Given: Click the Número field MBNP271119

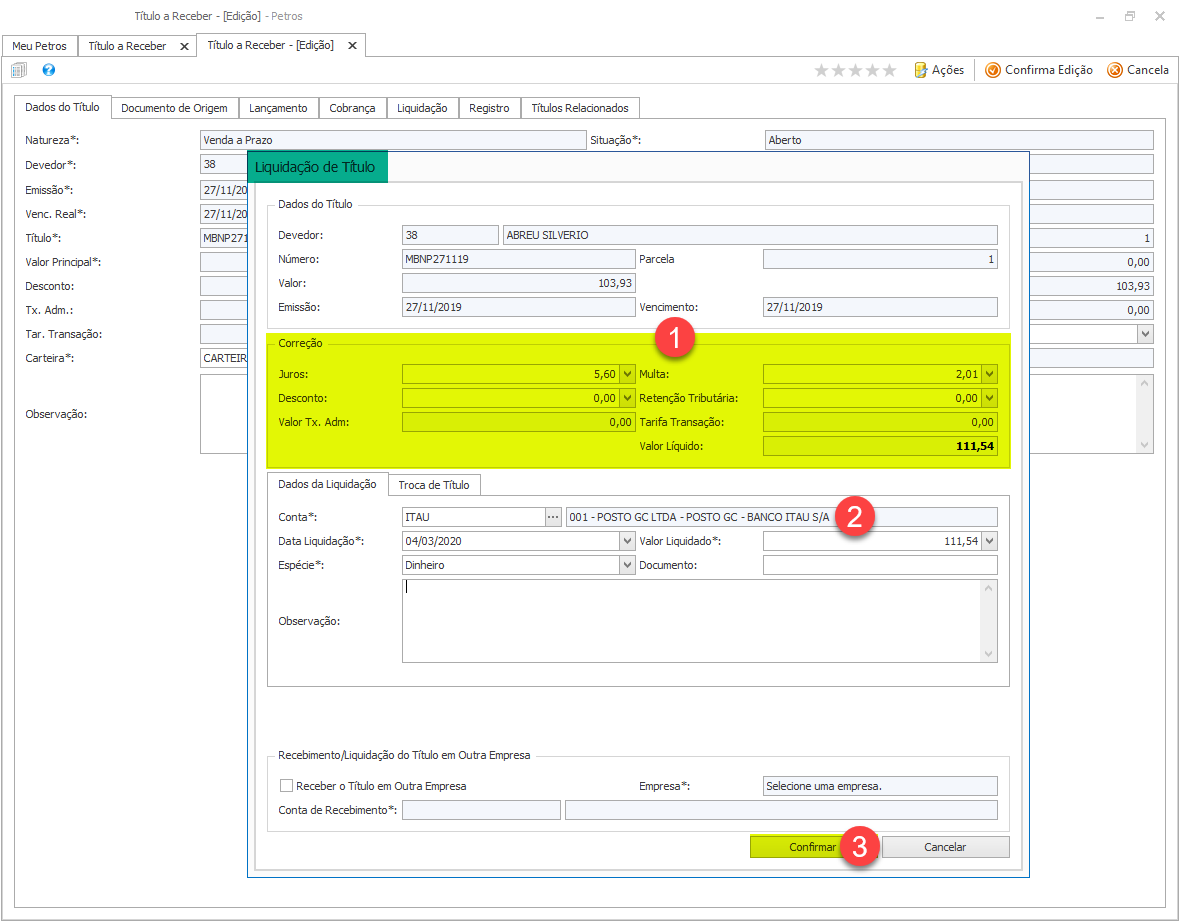Looking at the screenshot, I should (x=519, y=259).
